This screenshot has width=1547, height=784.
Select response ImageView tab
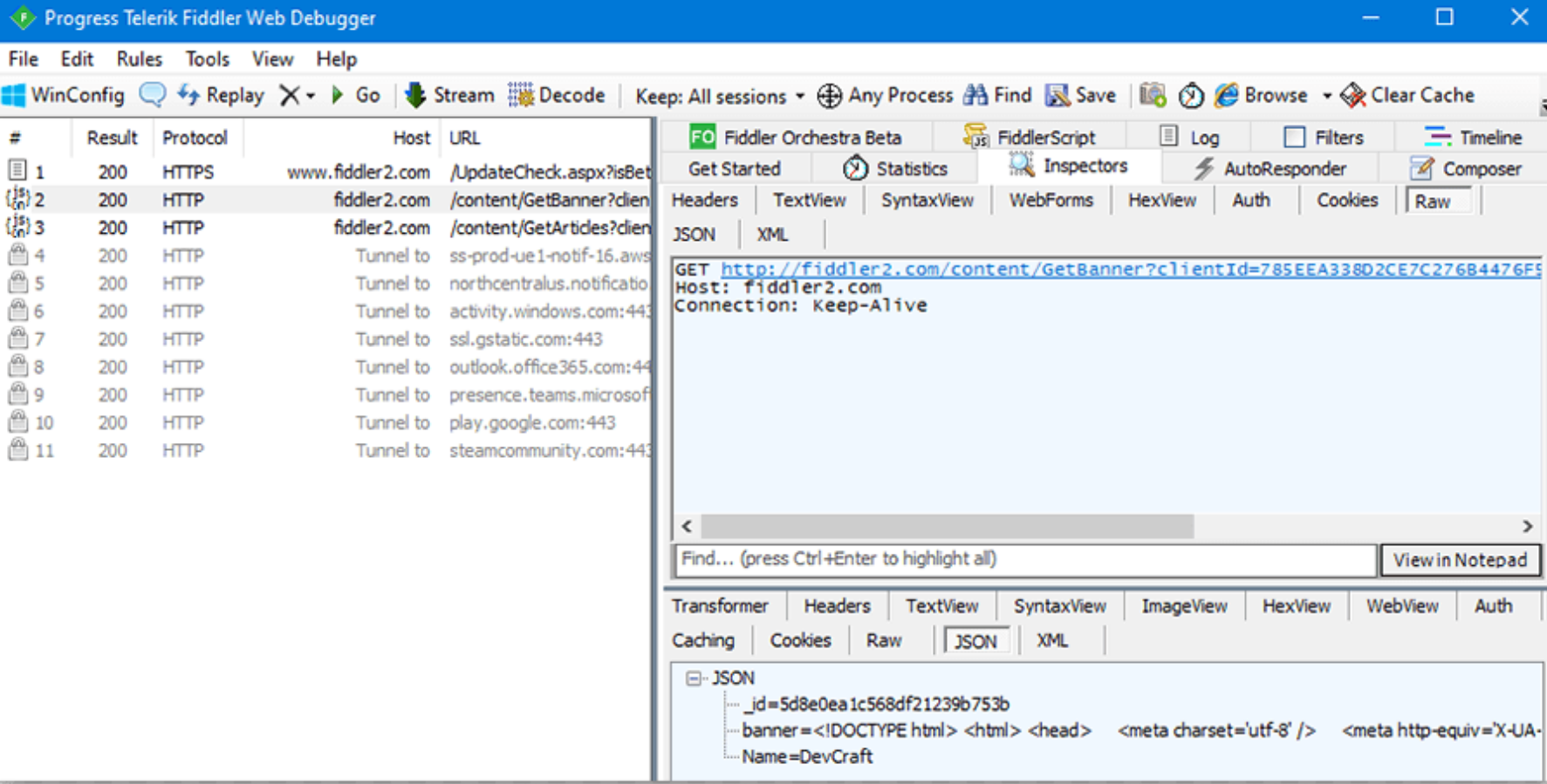[x=1184, y=605]
